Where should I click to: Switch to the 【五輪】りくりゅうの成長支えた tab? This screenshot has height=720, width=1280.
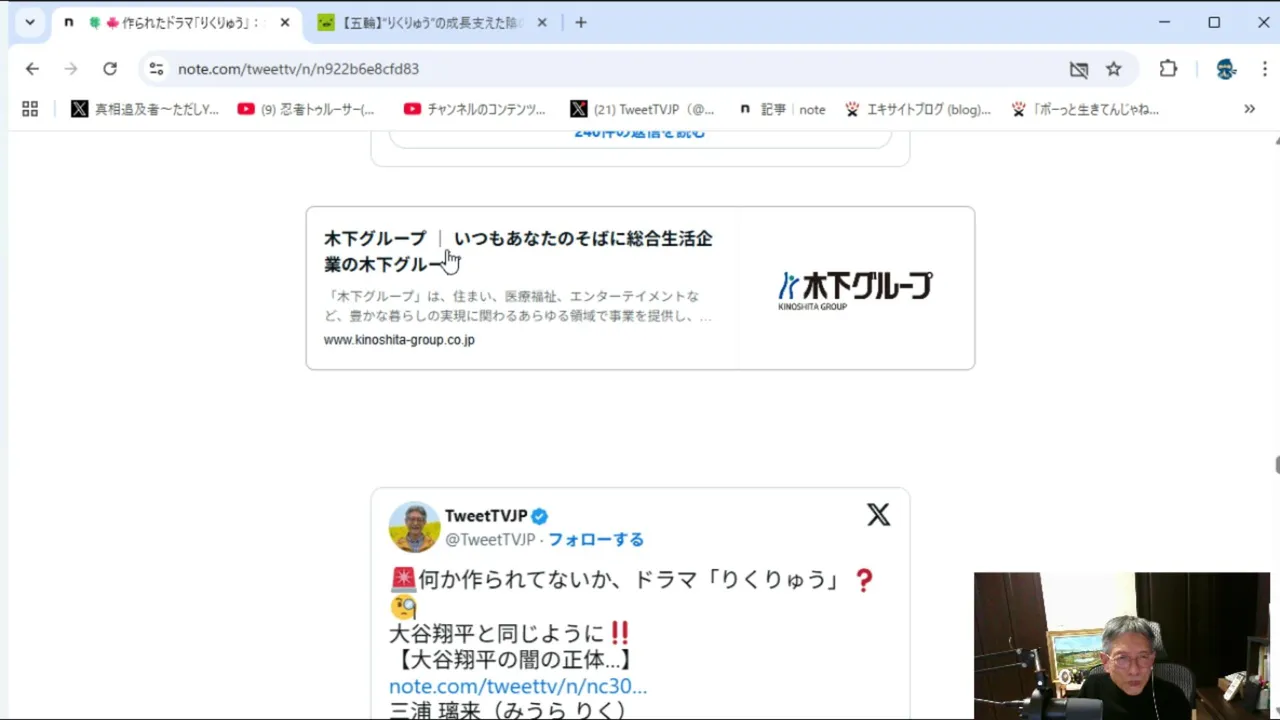point(432,22)
